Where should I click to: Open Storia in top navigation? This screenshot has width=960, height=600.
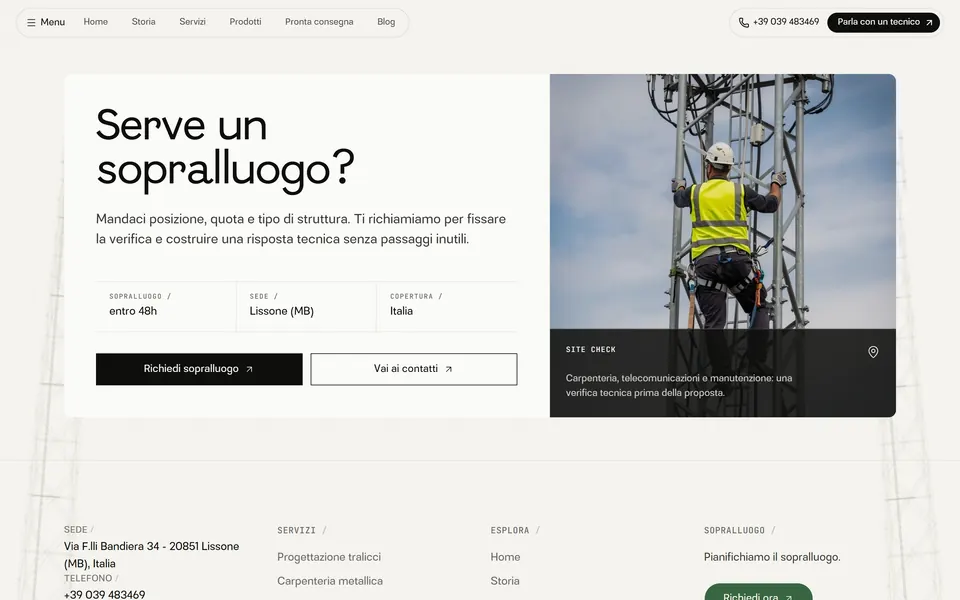[143, 22]
